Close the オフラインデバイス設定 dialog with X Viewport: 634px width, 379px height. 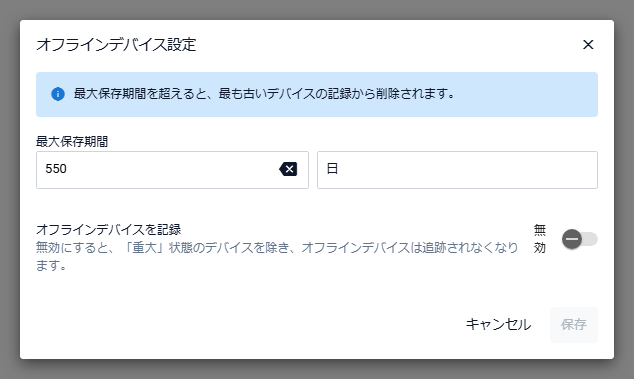click(x=588, y=44)
